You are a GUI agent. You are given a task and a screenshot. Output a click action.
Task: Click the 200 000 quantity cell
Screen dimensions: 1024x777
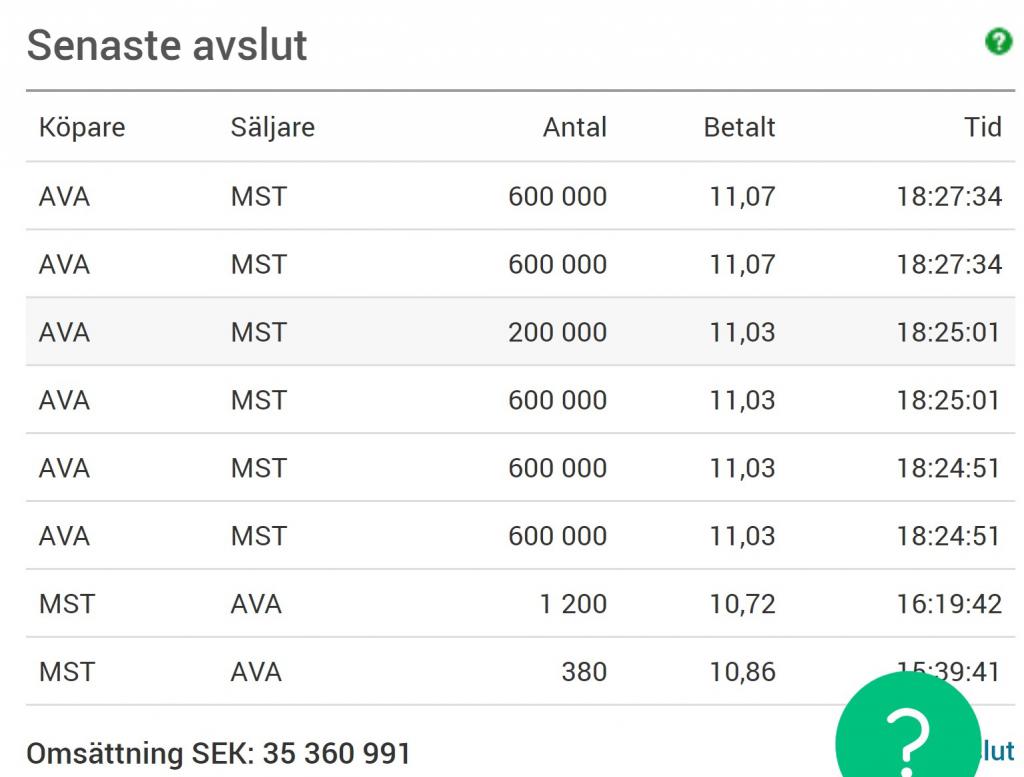558,332
